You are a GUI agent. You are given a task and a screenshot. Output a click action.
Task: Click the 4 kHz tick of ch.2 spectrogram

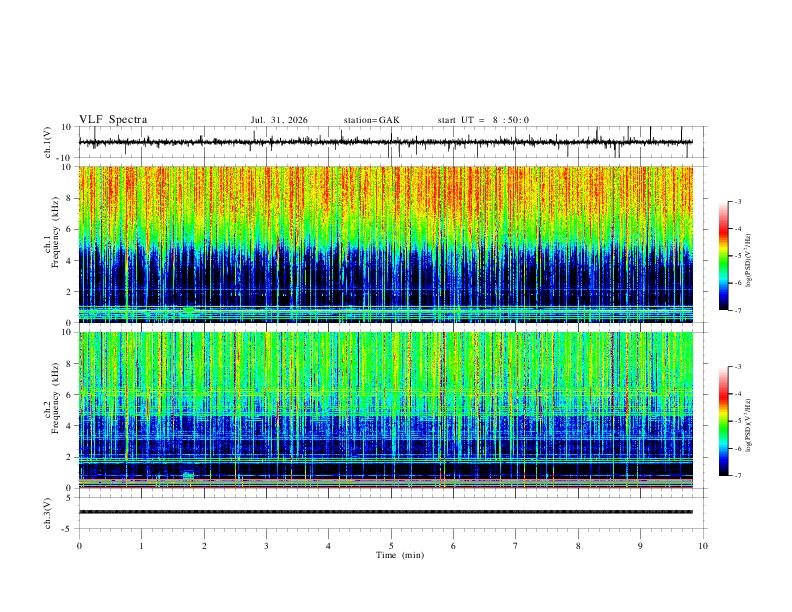68,426
